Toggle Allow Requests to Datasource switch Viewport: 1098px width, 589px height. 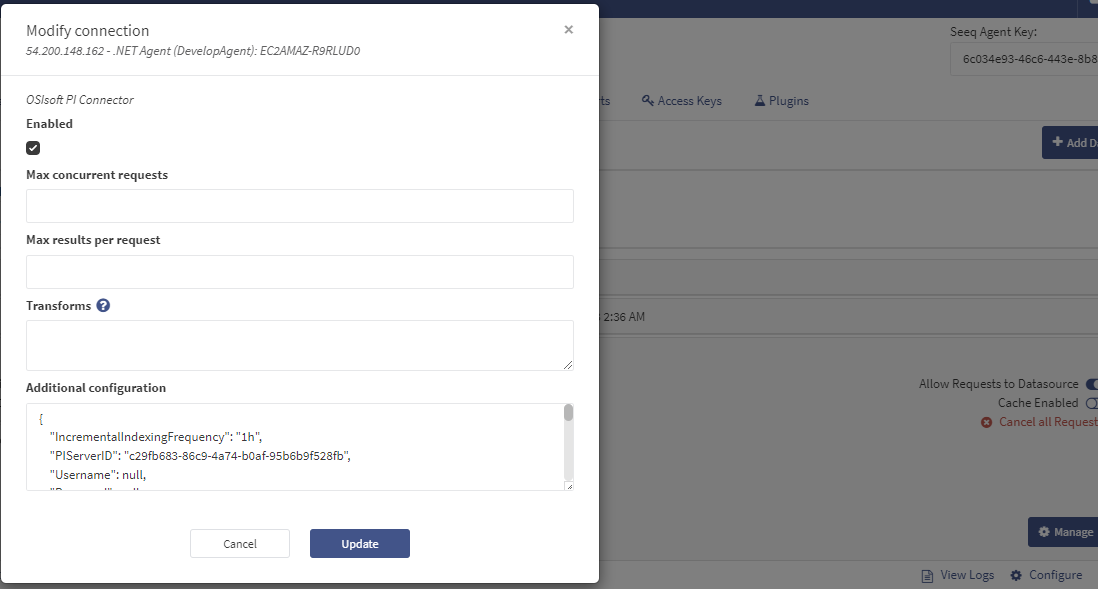[1091, 384]
